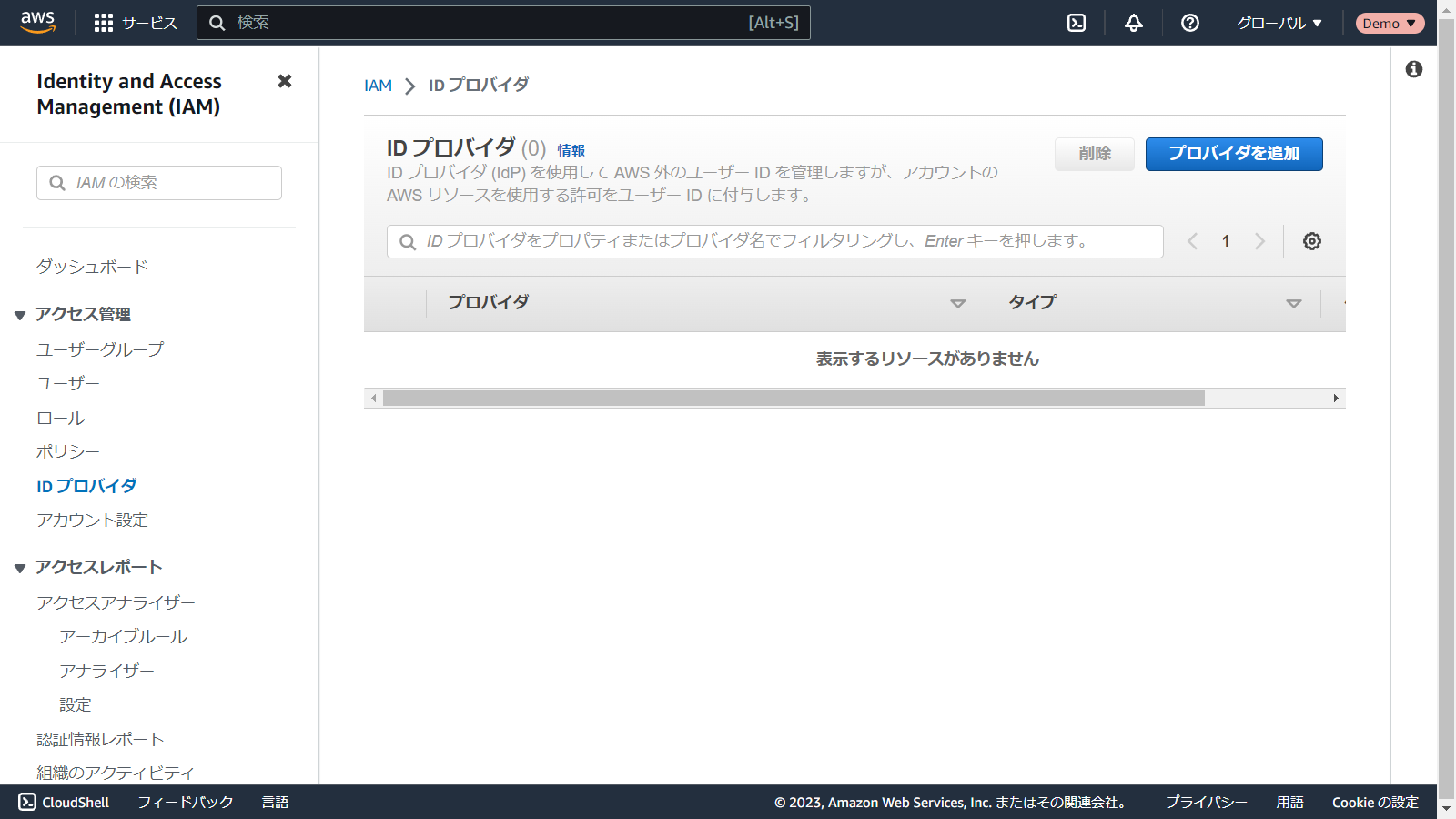Open the help question mark menu
The height and width of the screenshot is (819, 1456).
click(1189, 23)
